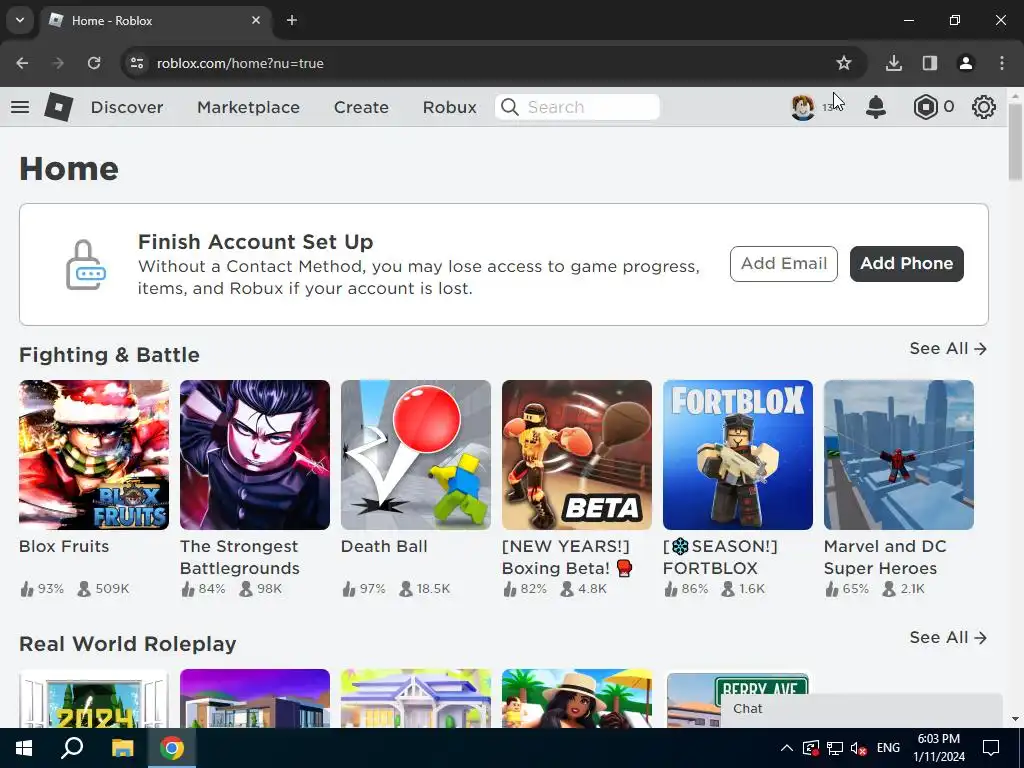Open the 2024 roleplay game thumbnail
Viewport: 1024px width, 768px height.
click(x=94, y=699)
